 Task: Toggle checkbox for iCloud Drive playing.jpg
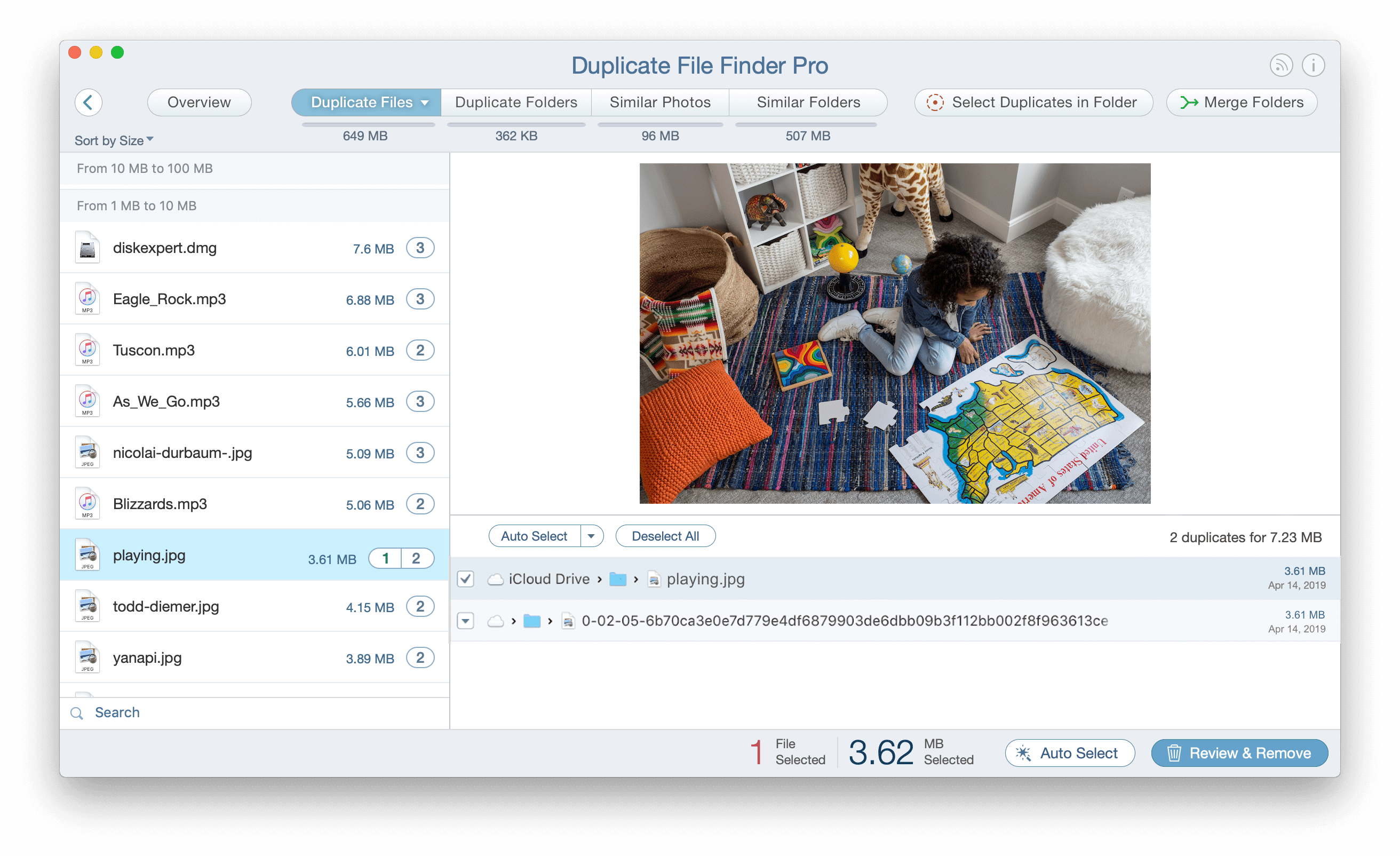pos(467,578)
